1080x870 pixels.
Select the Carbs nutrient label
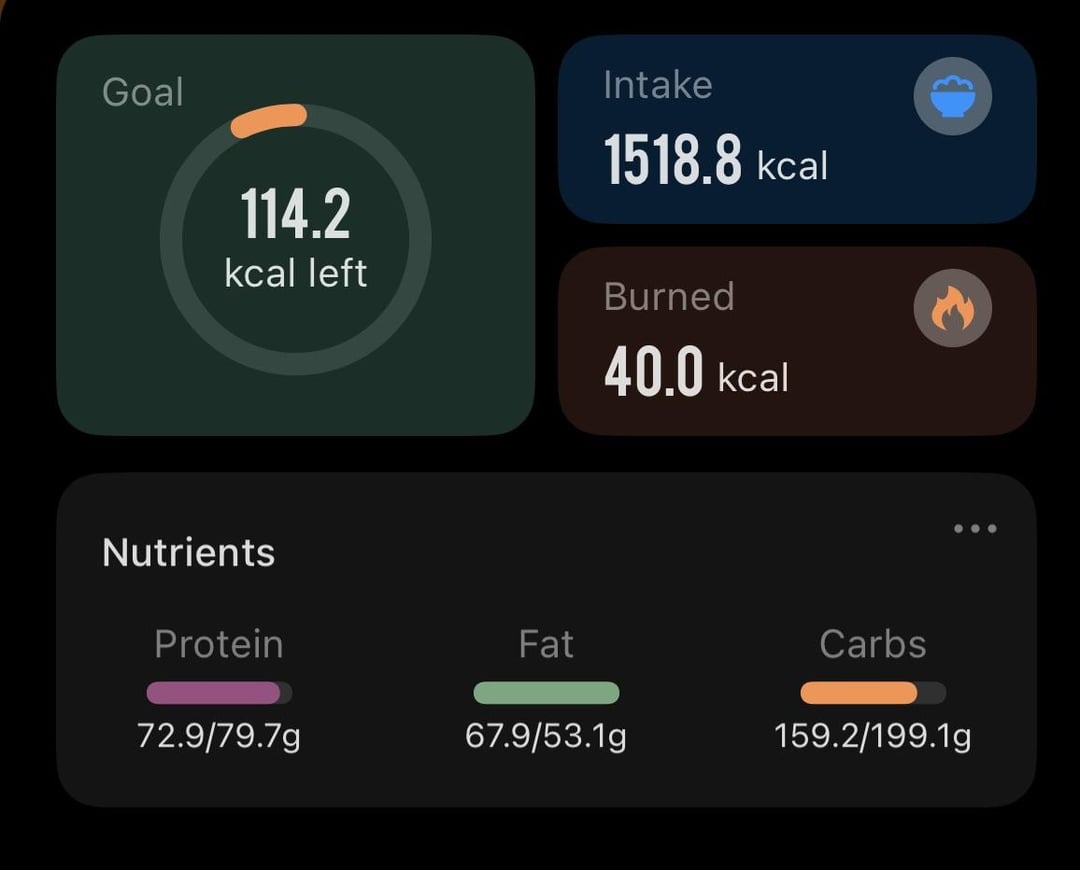872,644
